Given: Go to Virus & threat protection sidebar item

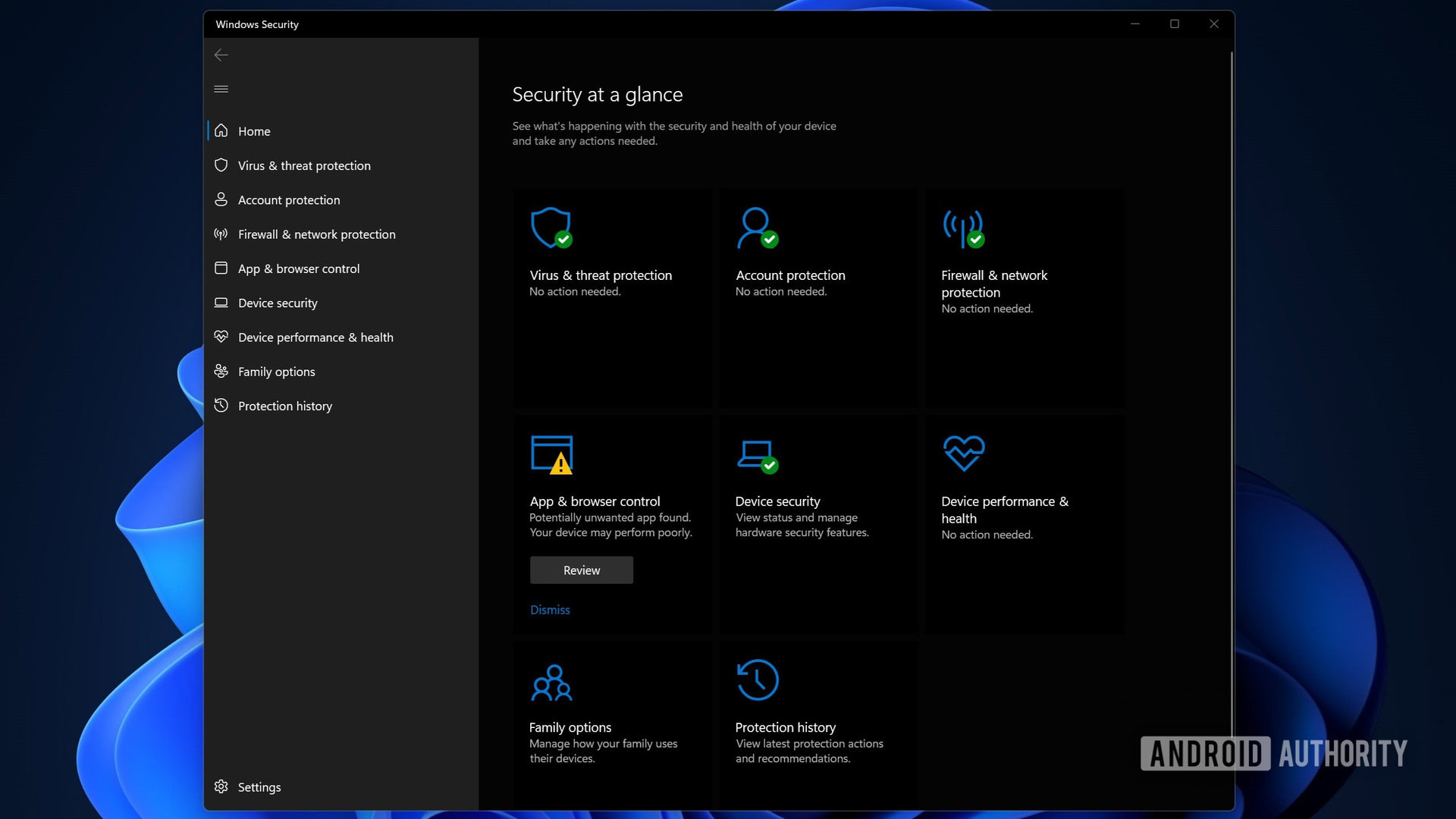Looking at the screenshot, I should click(x=343, y=165).
